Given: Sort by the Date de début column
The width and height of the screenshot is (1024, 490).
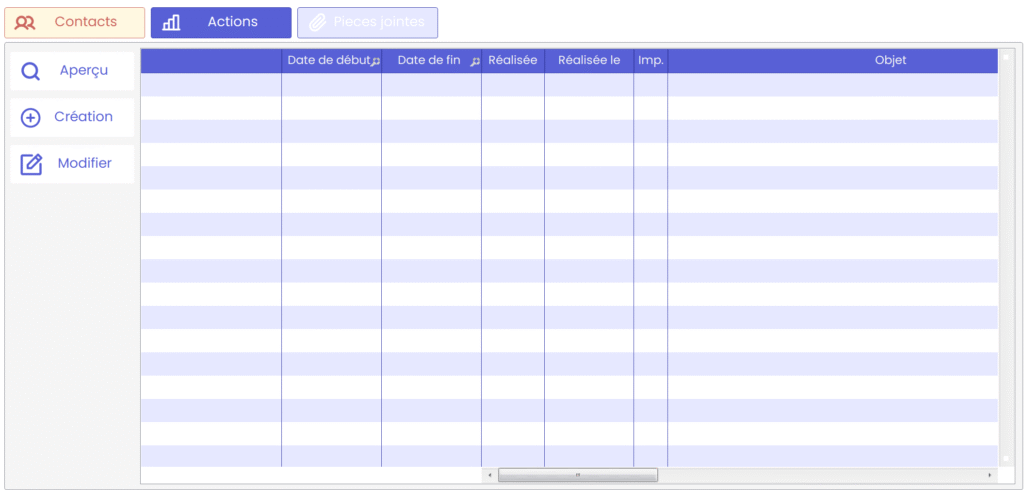Looking at the screenshot, I should click(327, 60).
